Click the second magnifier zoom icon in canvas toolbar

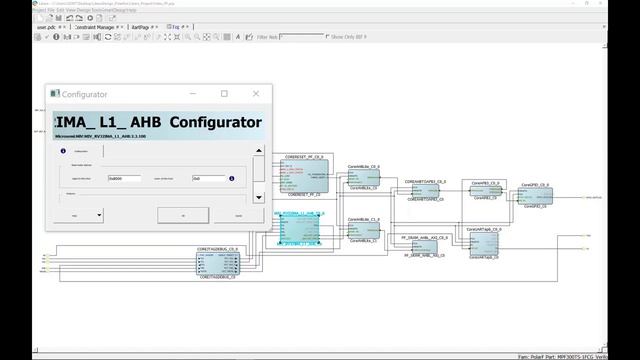[197, 37]
